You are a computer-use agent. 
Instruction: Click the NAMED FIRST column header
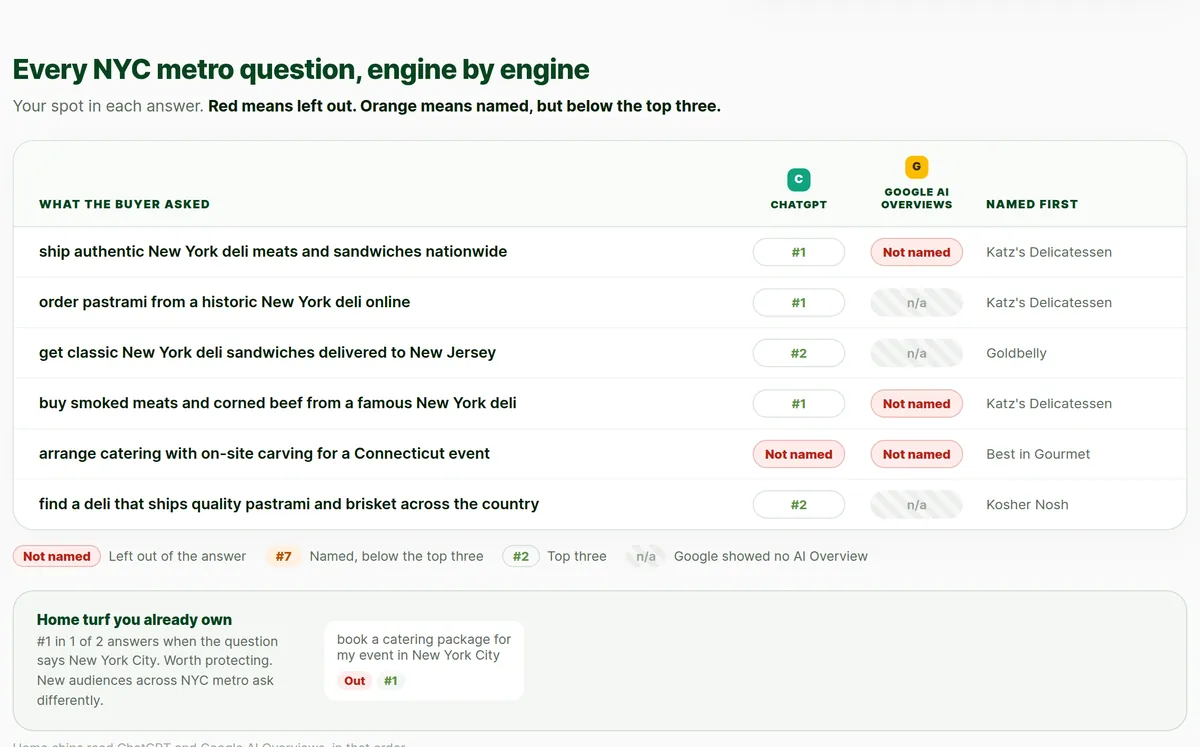click(x=1032, y=204)
